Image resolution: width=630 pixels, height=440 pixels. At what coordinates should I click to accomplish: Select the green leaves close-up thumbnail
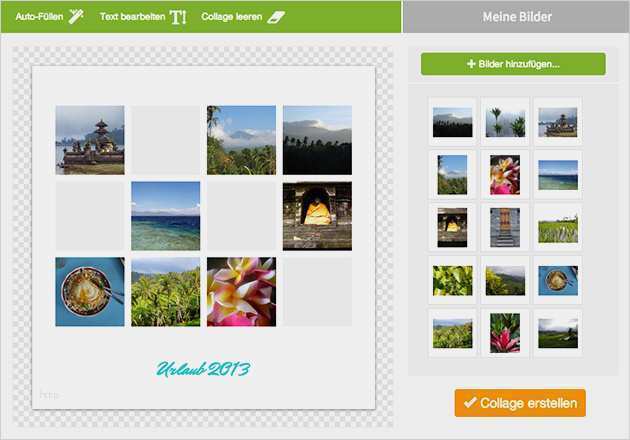452,280
